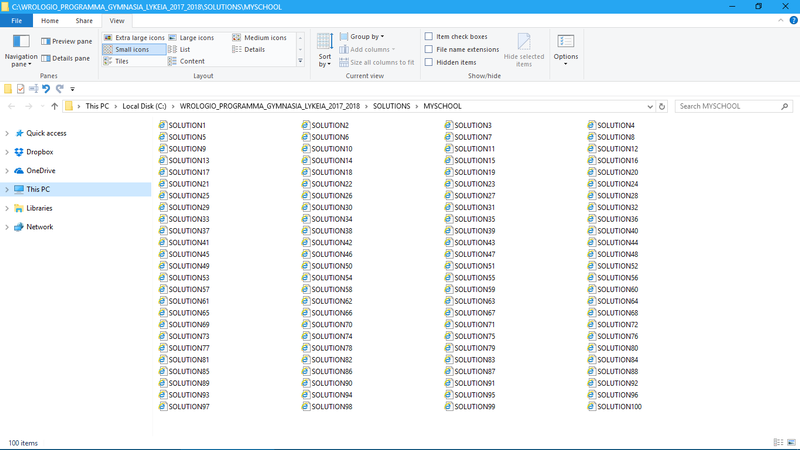Turn on the Preview pane
Screen dimensions: 800x450
65,42
